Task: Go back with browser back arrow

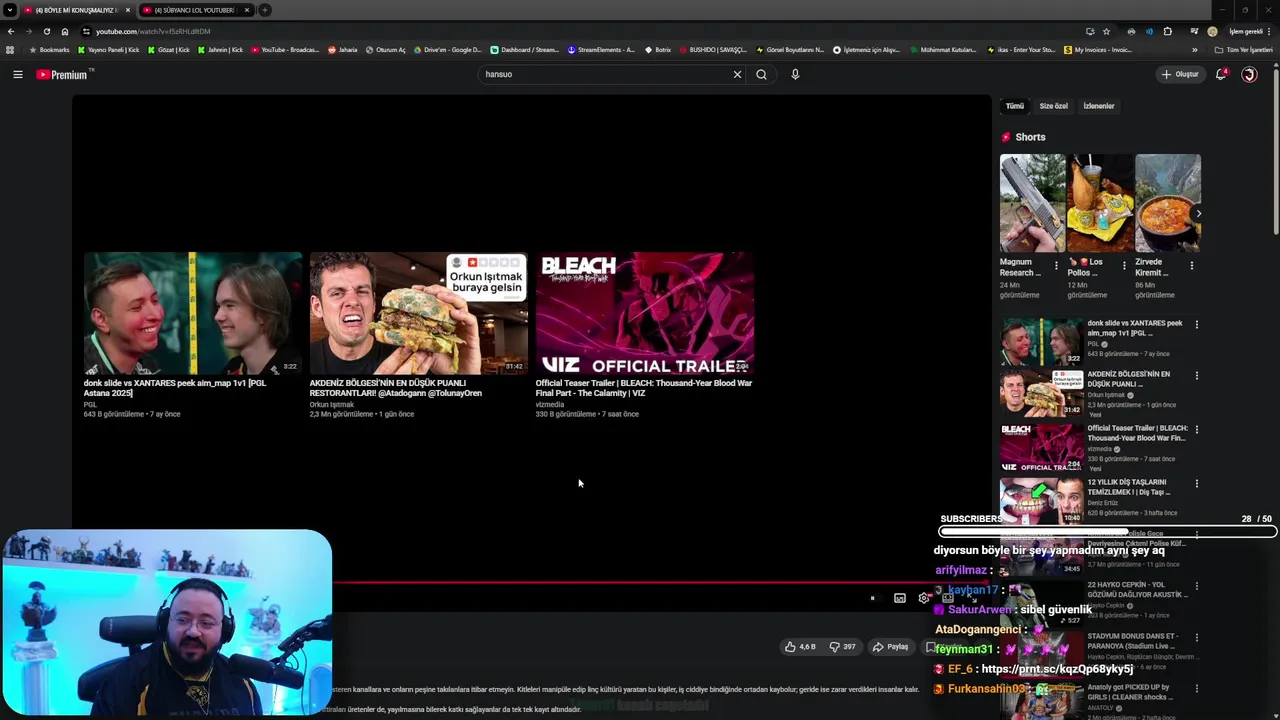Action: 11,31
